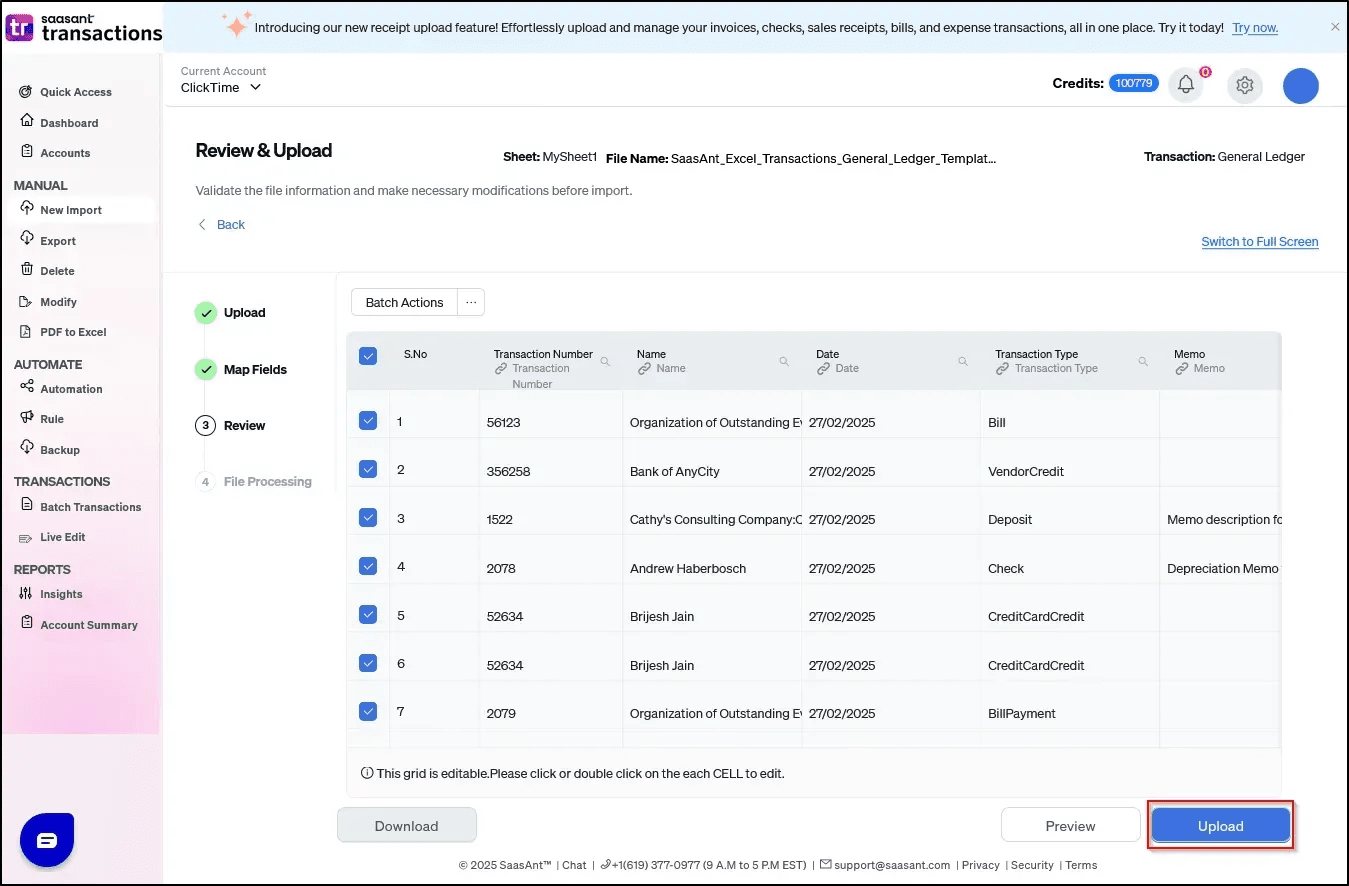Deselect the checkbox for row 3
Viewport: 1349px width, 886px height.
click(x=368, y=516)
